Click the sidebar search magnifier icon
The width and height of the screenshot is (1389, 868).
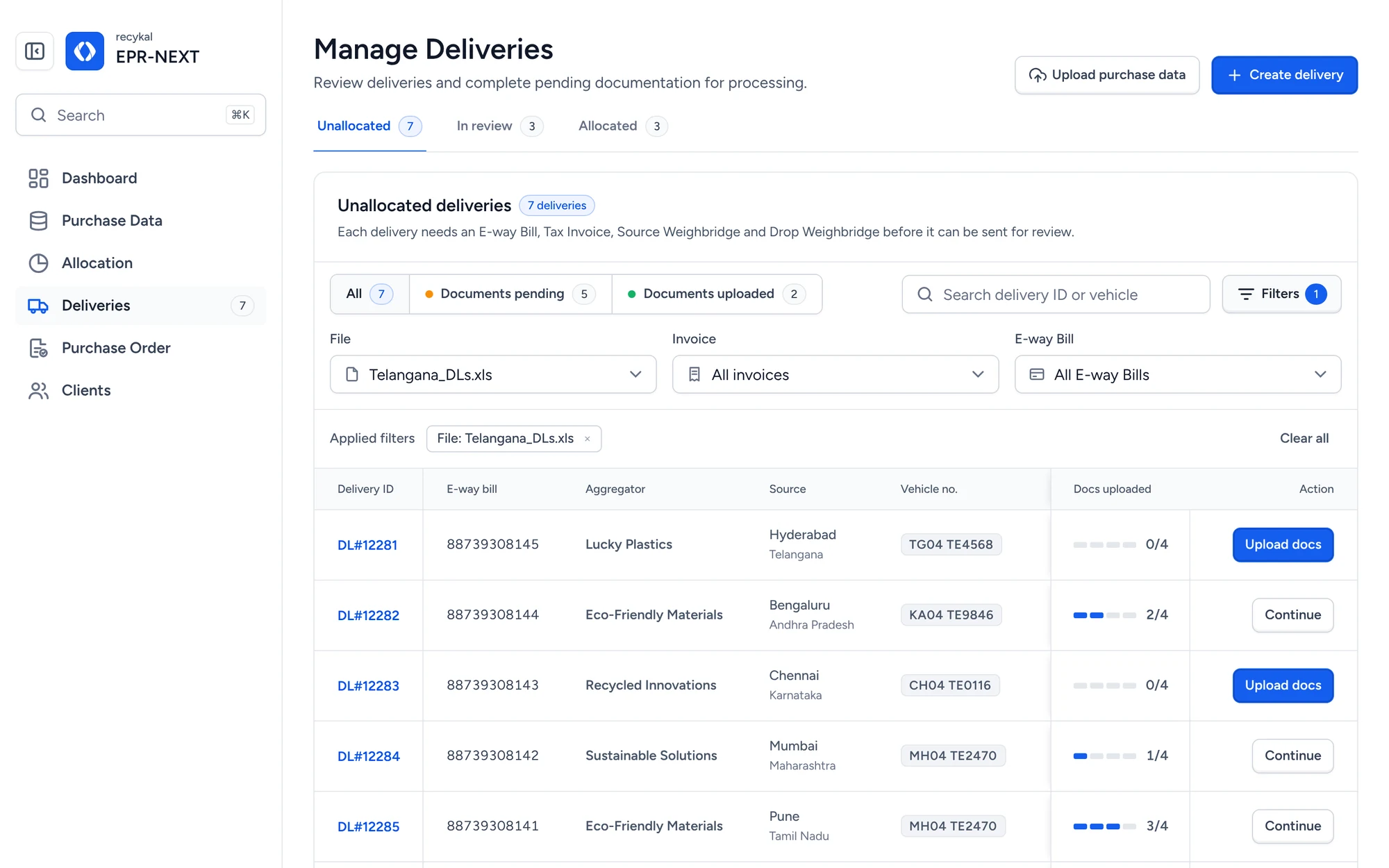click(x=39, y=115)
